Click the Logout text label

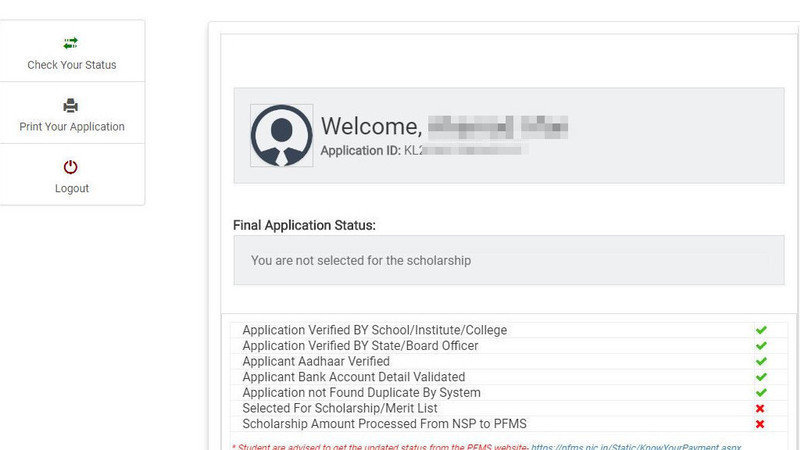pos(72,188)
